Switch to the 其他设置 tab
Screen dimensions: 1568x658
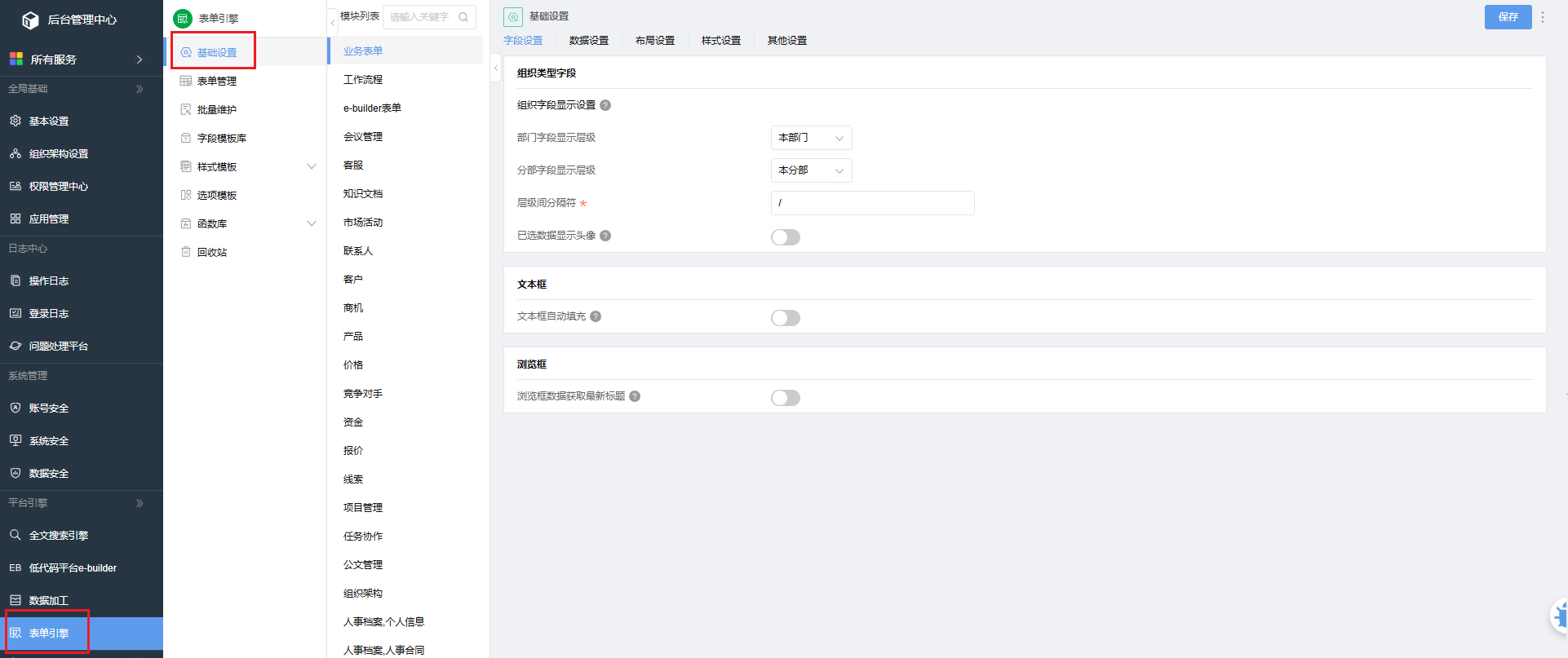tap(787, 40)
